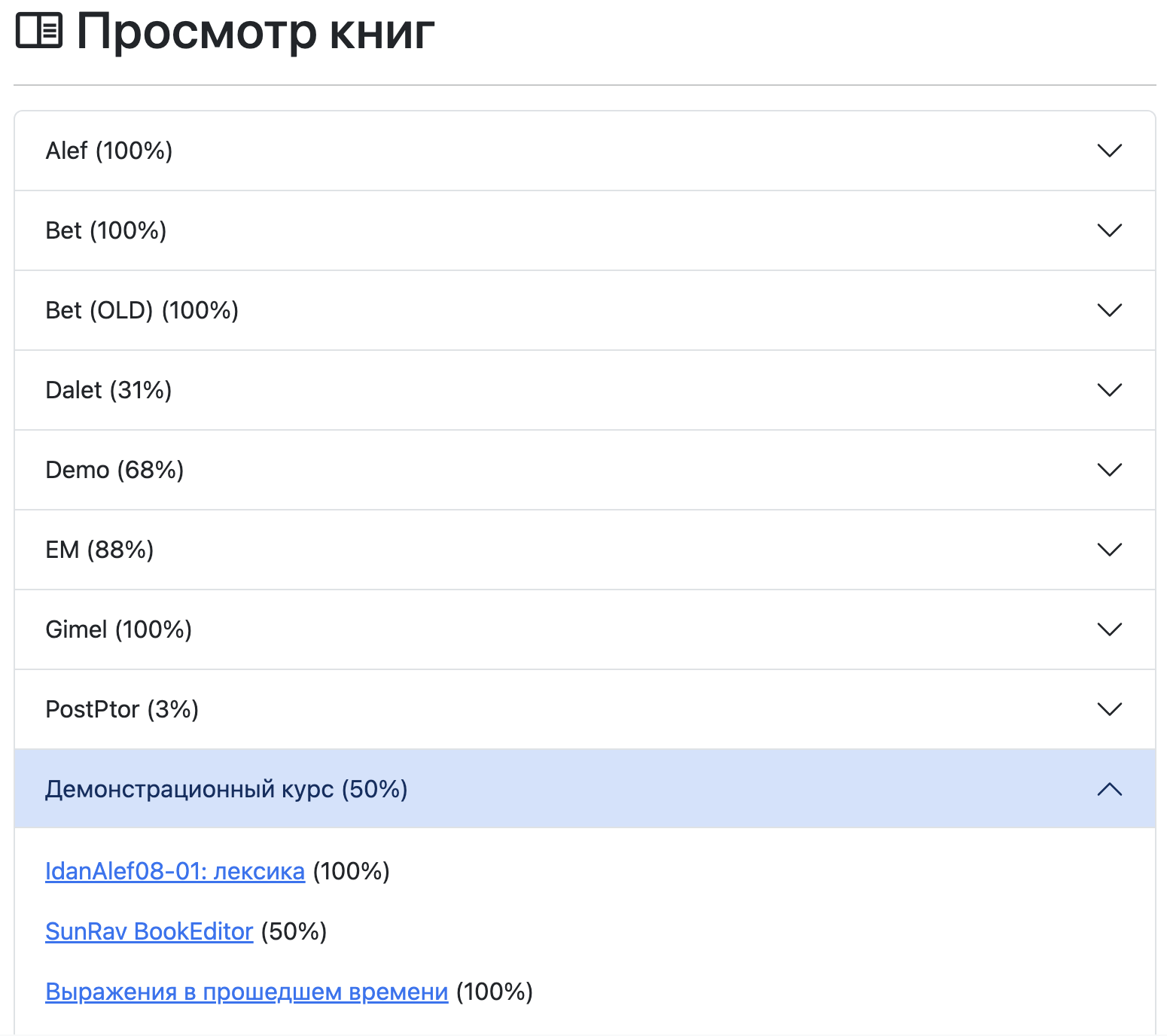
Task: Expand PostPtor (3%) chevron
Action: pos(1109,709)
